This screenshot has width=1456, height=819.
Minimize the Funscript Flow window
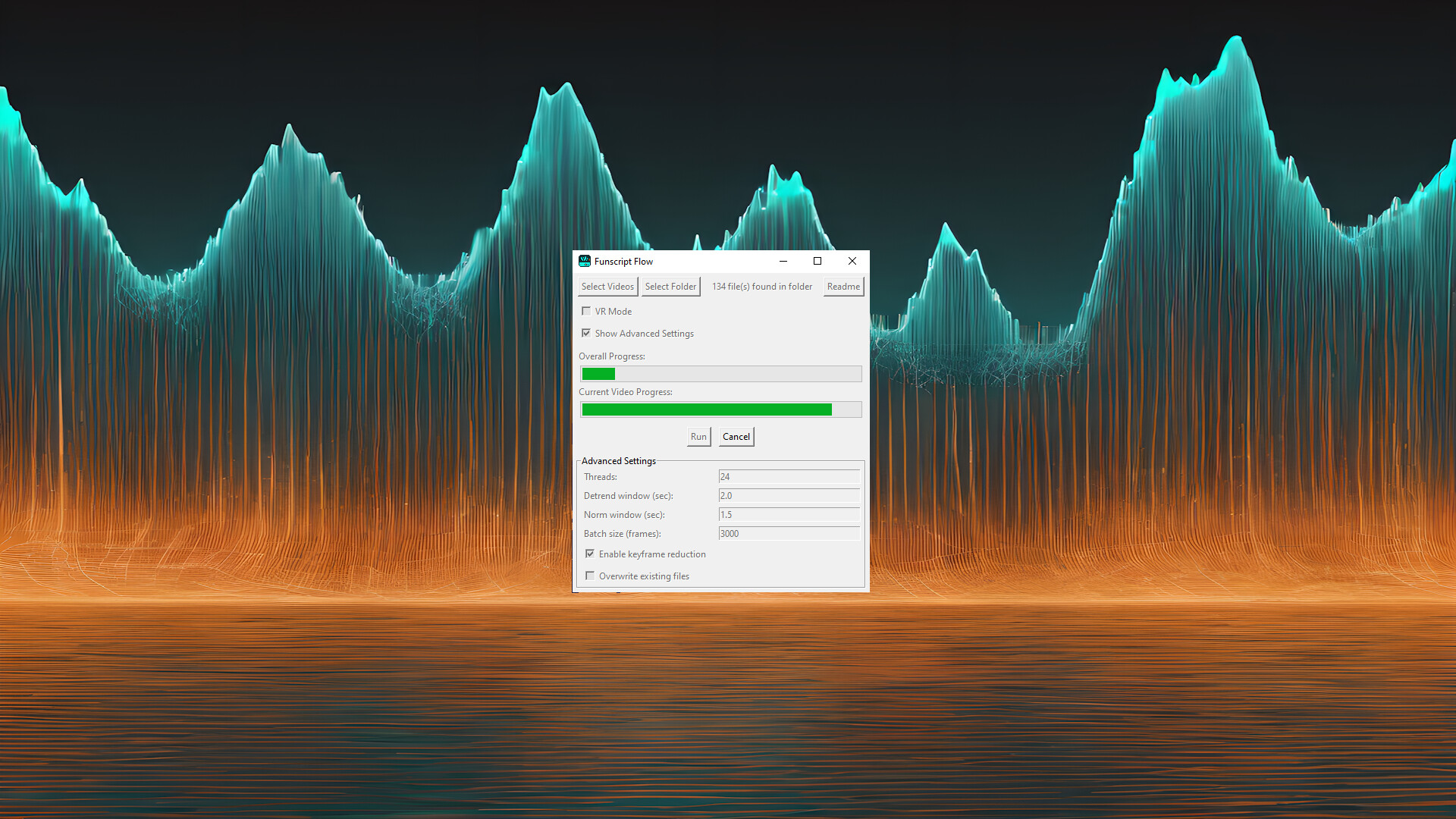[783, 261]
